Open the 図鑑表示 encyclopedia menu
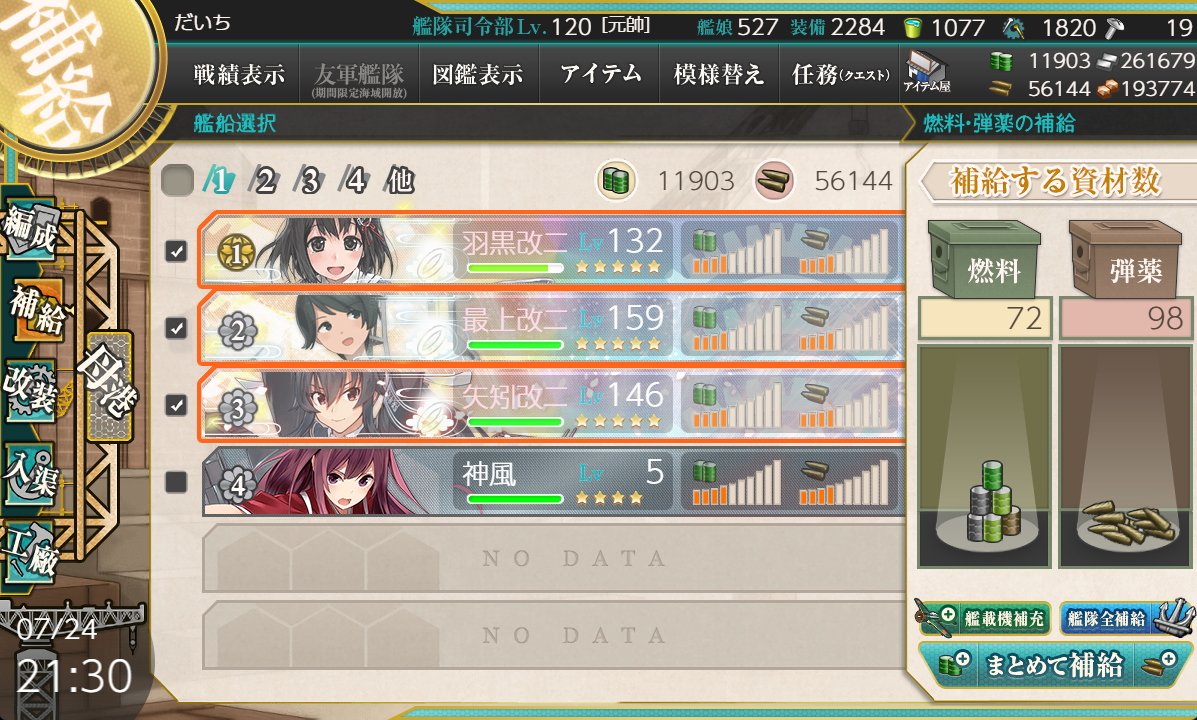The height and width of the screenshot is (720, 1197). click(479, 74)
